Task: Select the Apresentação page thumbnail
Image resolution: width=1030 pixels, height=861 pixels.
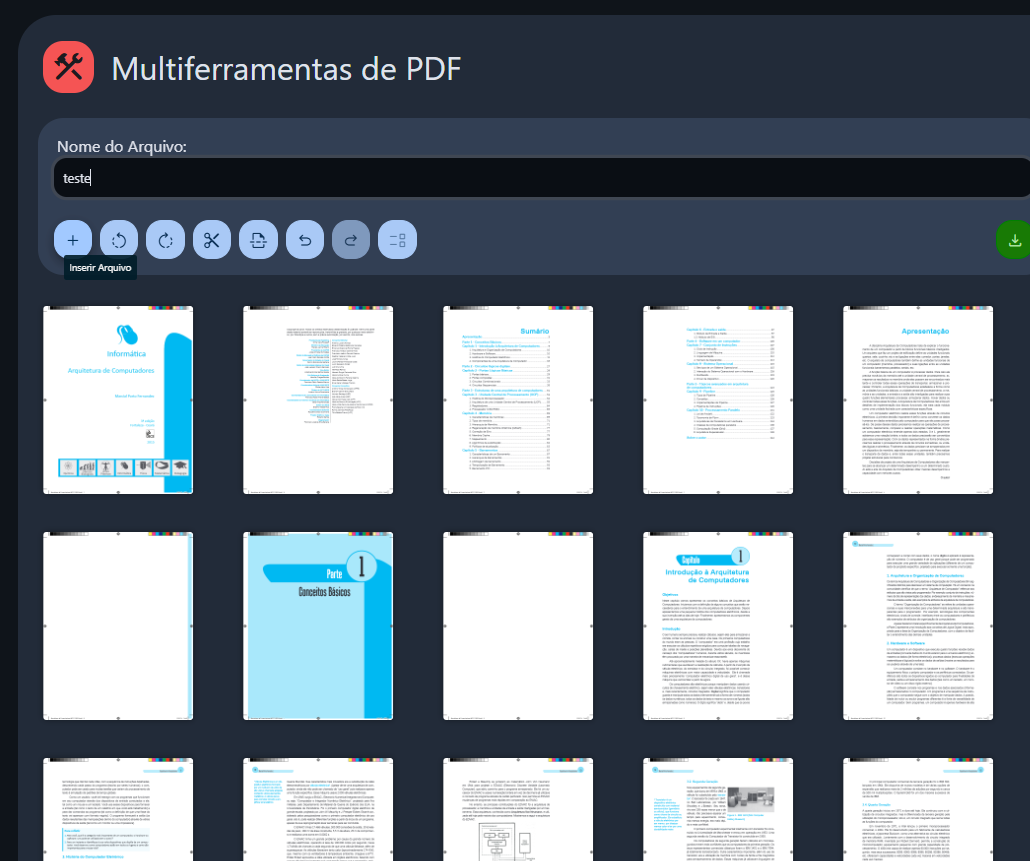Action: [918, 400]
